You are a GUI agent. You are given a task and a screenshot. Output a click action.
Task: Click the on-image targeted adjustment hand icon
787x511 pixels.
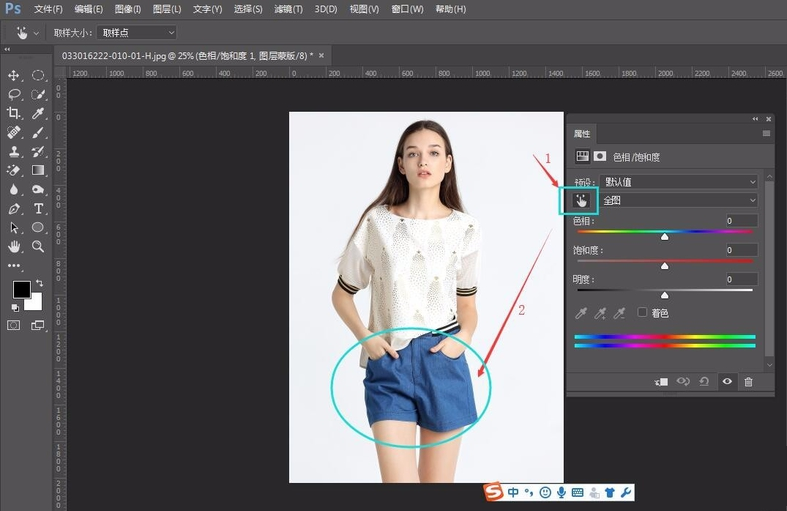coord(582,201)
